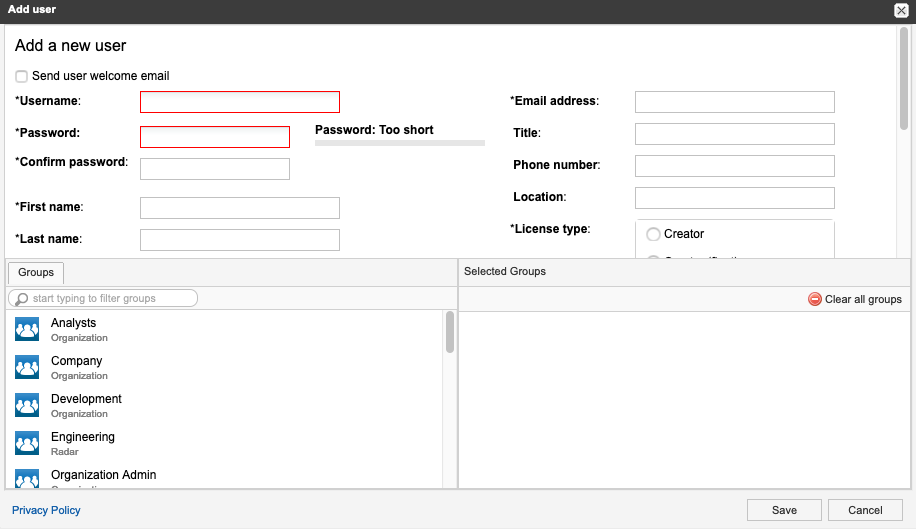Focus the Password input field
Image resolution: width=916 pixels, height=529 pixels.
click(215, 137)
